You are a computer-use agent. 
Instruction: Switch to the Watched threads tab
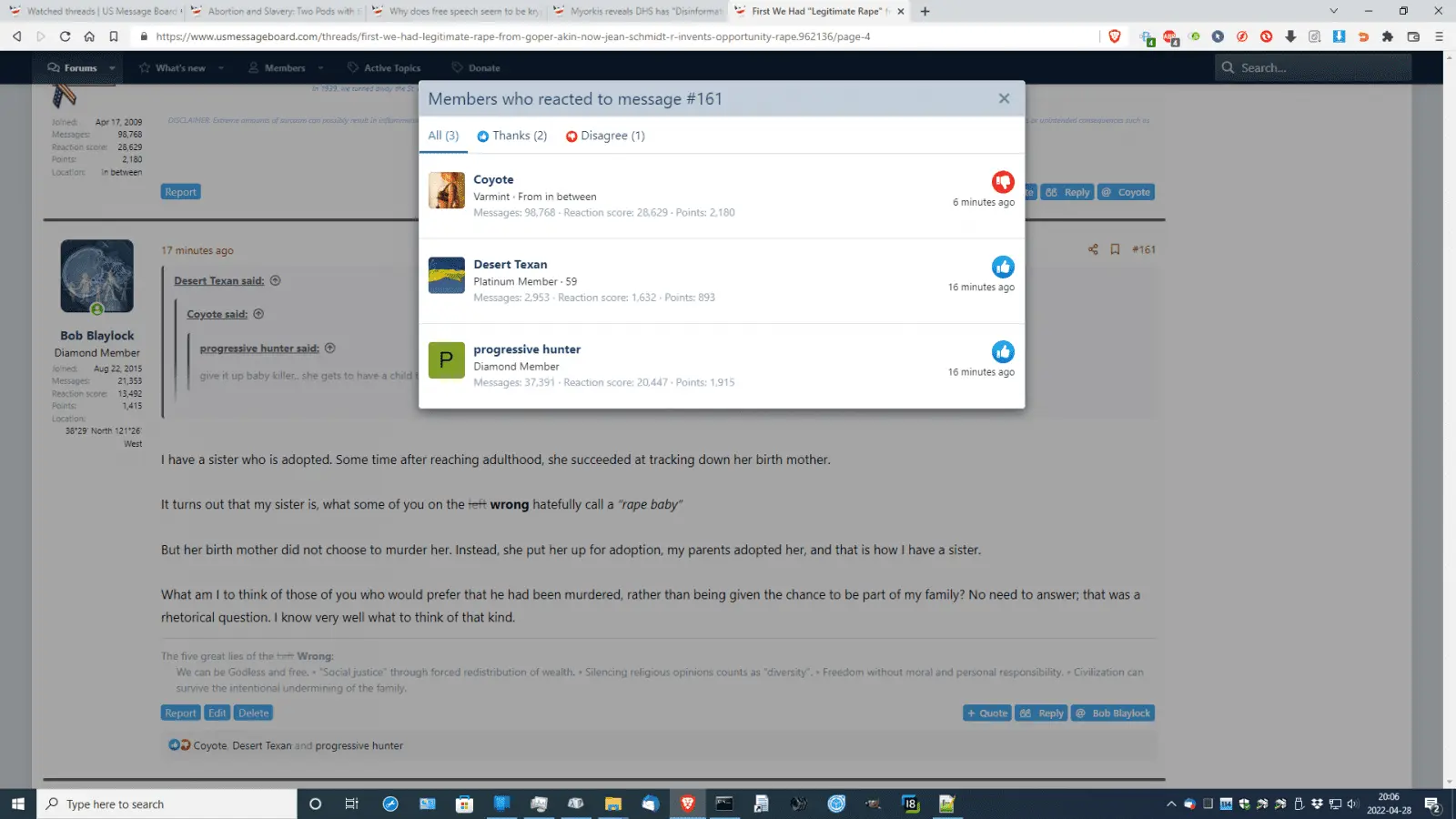94,11
